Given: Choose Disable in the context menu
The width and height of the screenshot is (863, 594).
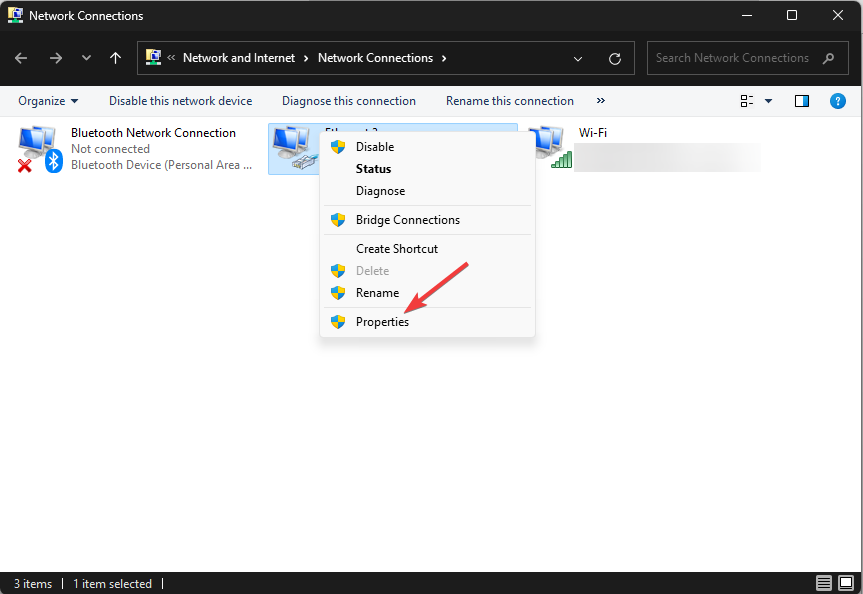Looking at the screenshot, I should click(427, 147).
